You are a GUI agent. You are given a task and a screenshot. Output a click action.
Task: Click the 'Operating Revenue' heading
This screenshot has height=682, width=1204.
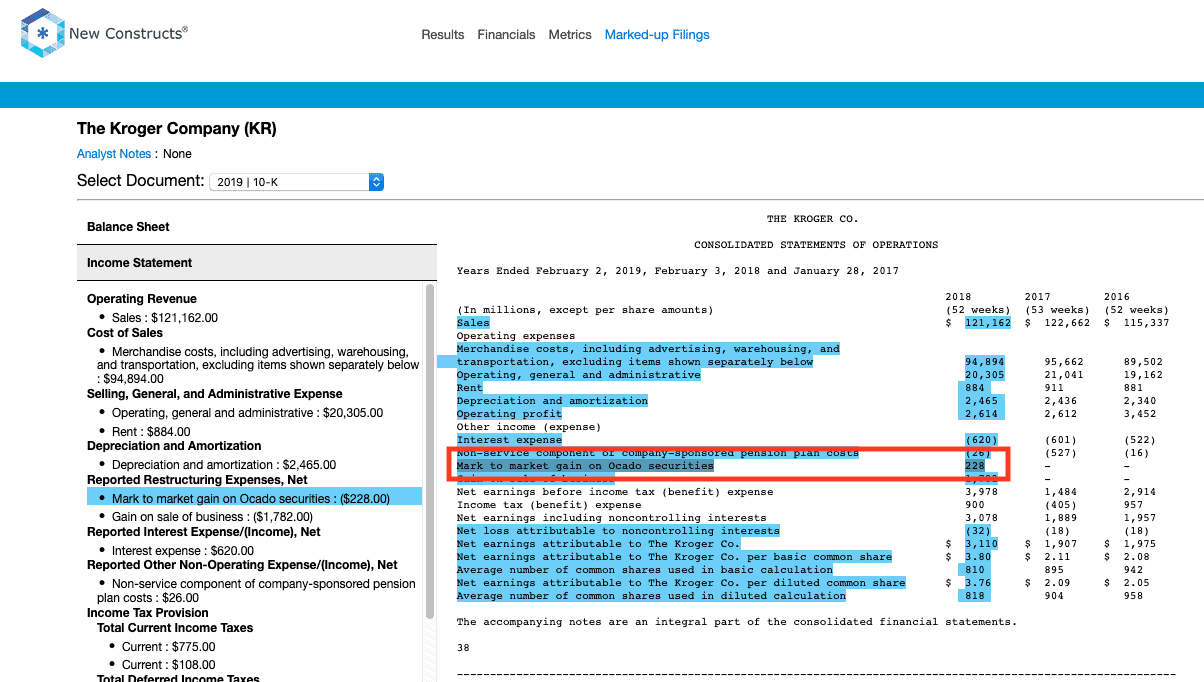tap(142, 299)
